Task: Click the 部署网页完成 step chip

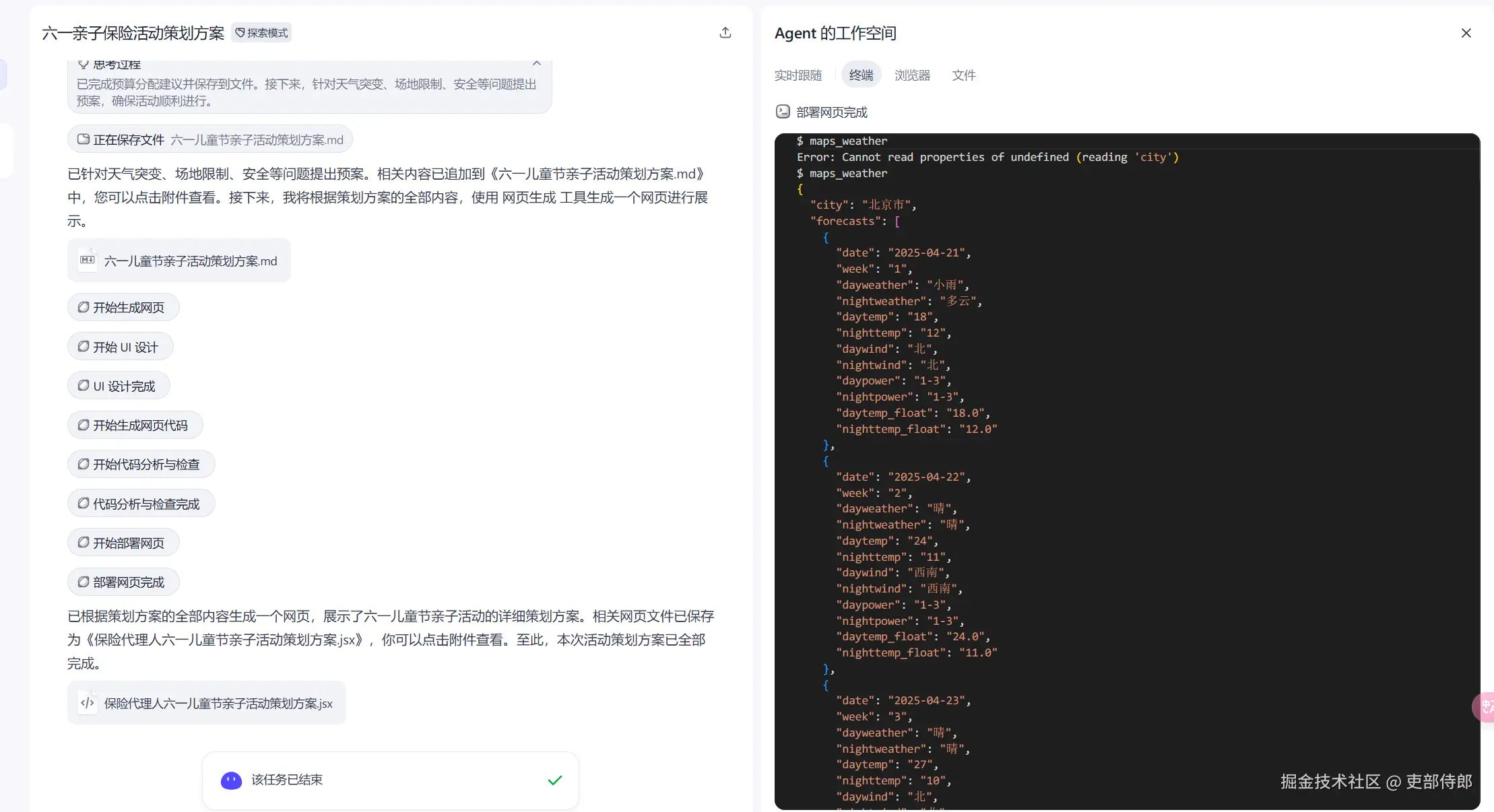Action: 123,582
